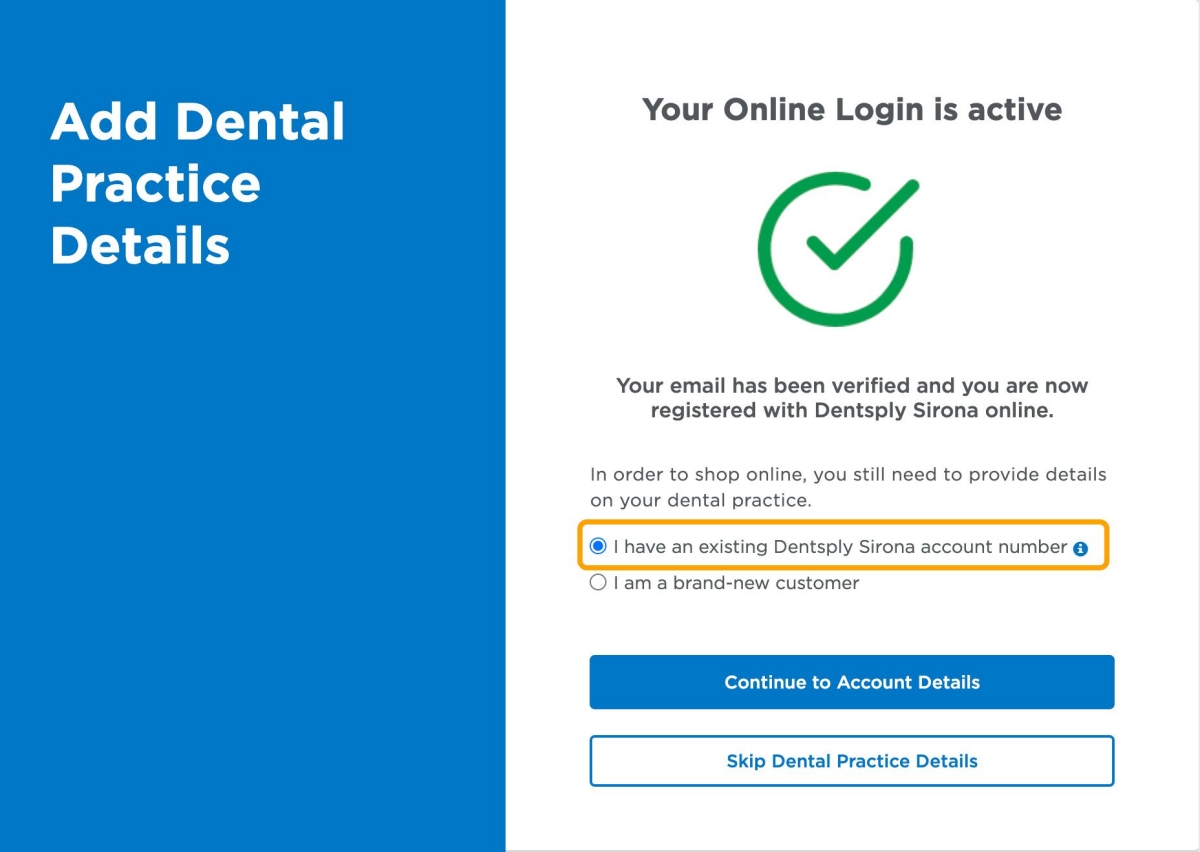Click the word "Skip" on the outlined button
1200x852 pixels.
point(745,761)
